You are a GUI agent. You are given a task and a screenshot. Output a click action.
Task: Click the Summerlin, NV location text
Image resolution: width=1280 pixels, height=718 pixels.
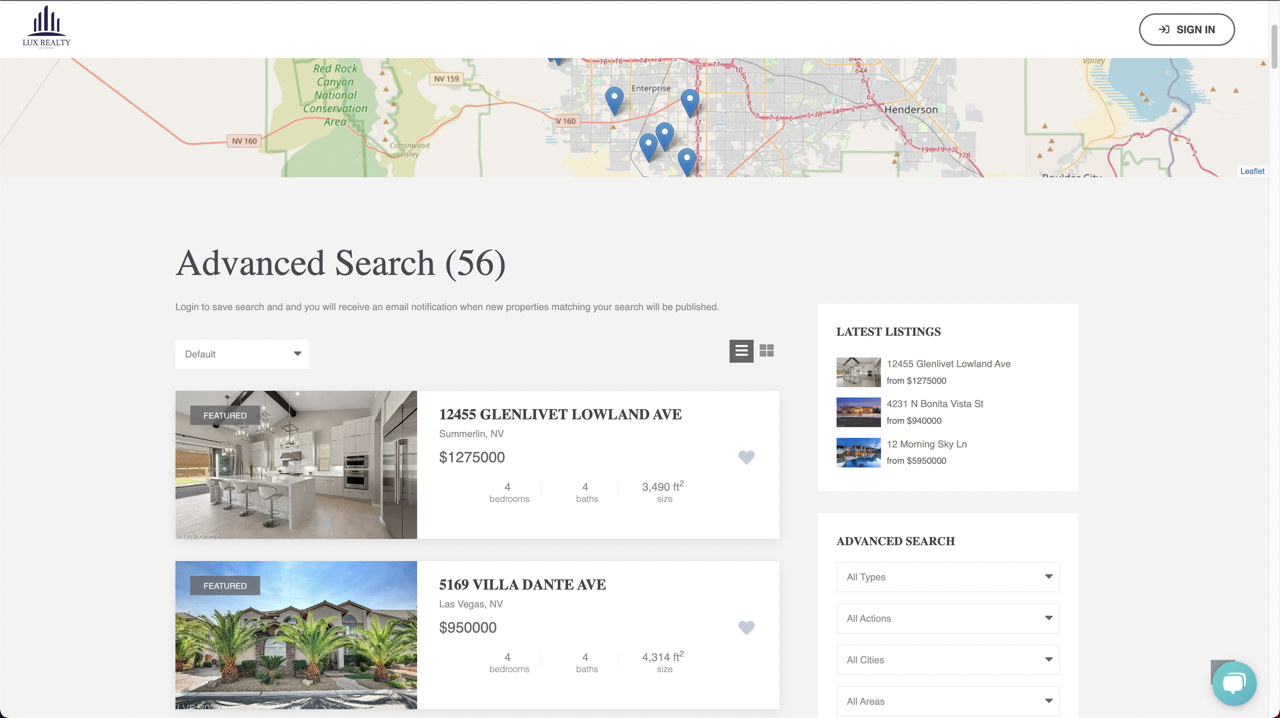point(471,434)
